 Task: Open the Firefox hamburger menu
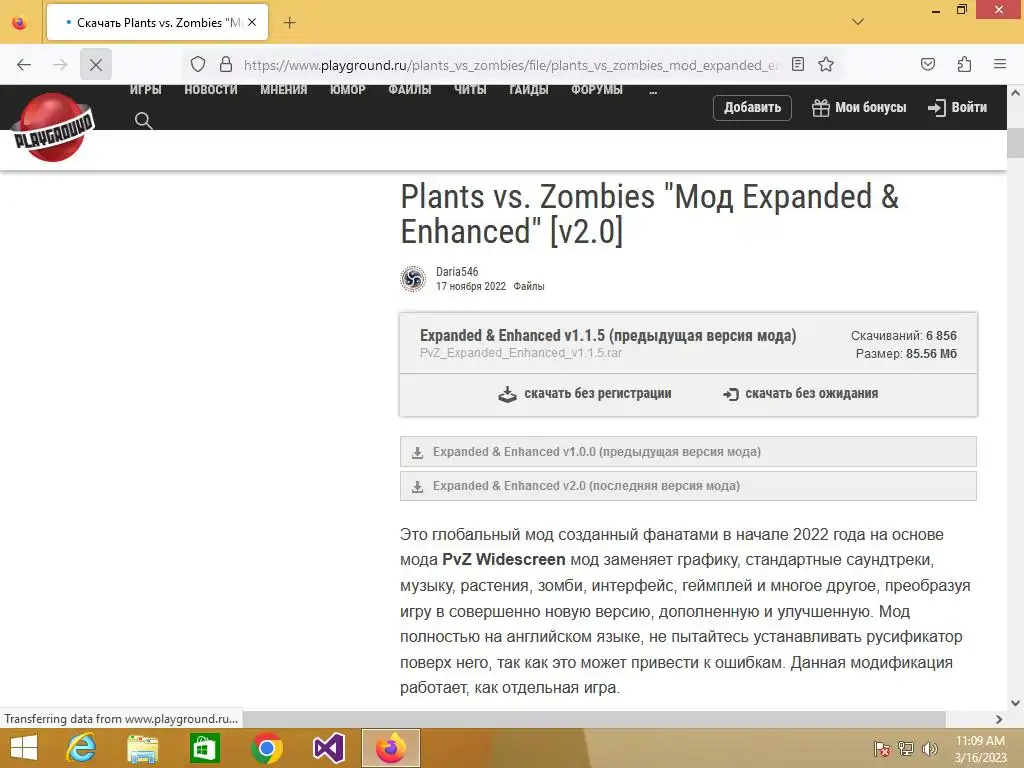pos(1000,64)
